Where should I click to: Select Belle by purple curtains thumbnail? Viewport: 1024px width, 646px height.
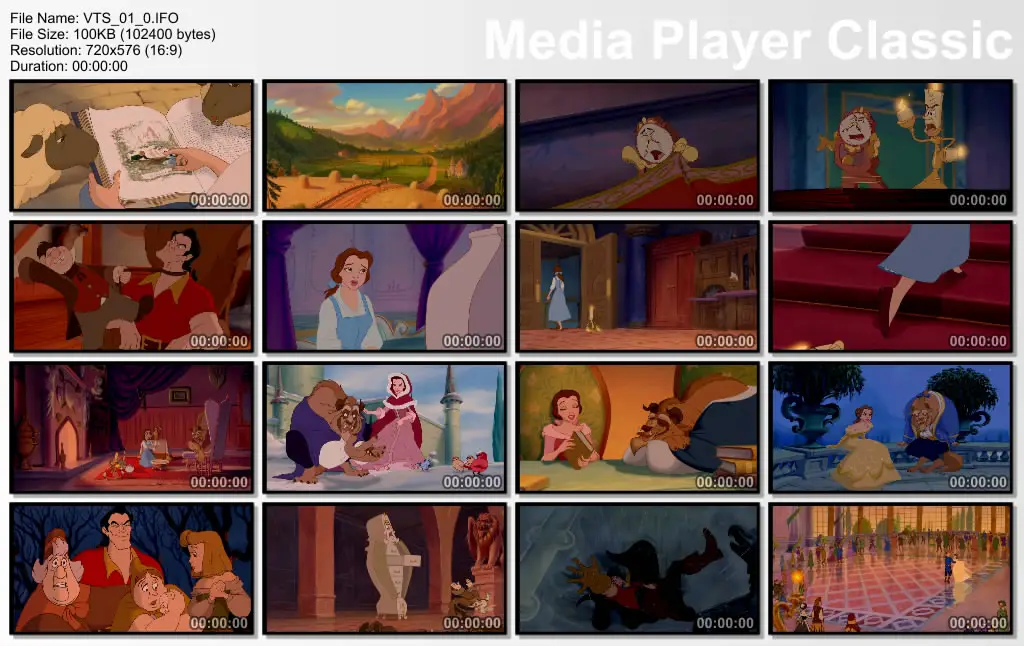click(385, 287)
